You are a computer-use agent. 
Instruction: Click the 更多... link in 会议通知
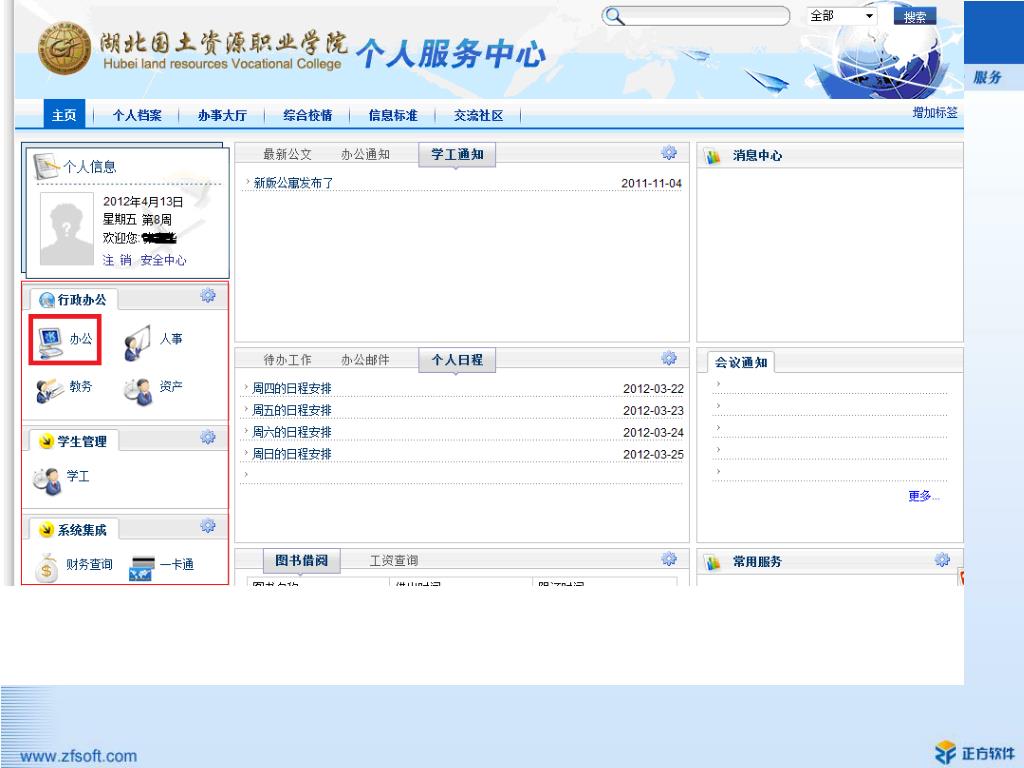tap(923, 496)
